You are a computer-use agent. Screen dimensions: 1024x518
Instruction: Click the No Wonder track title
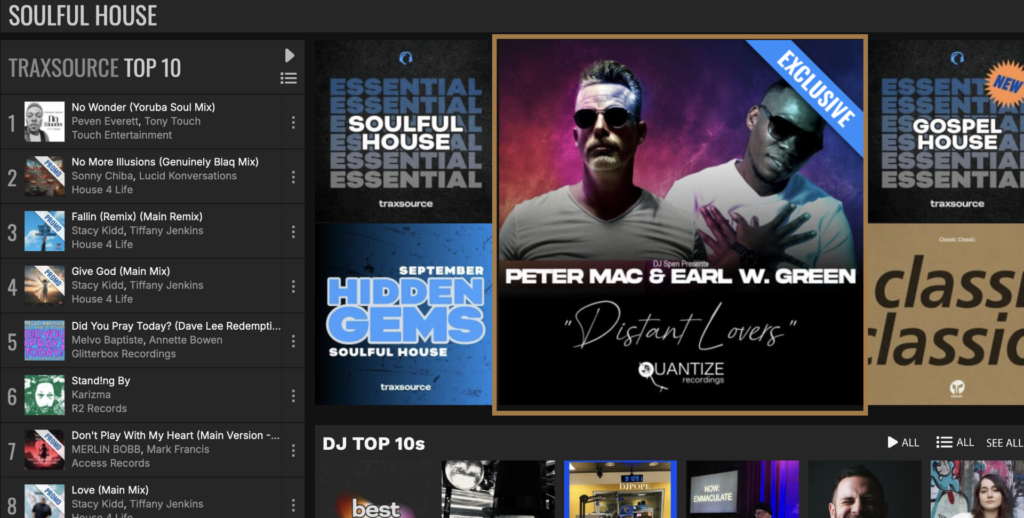pyautogui.click(x=143, y=107)
